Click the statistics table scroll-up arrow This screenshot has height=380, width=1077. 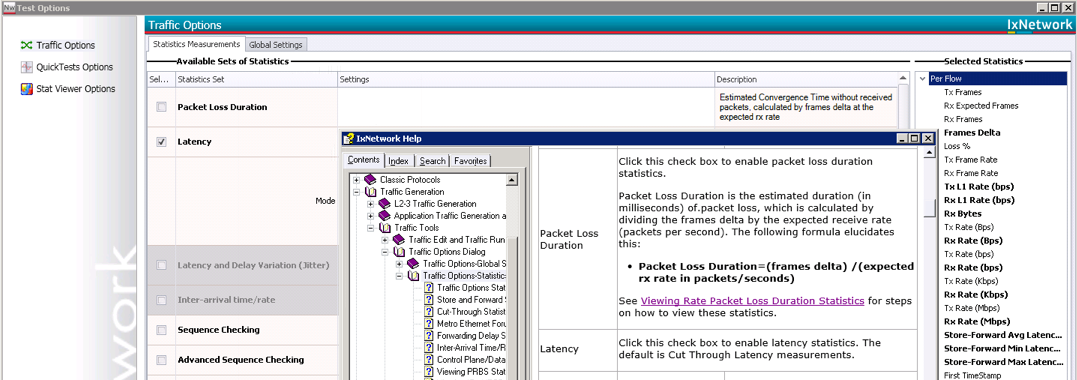(x=903, y=80)
